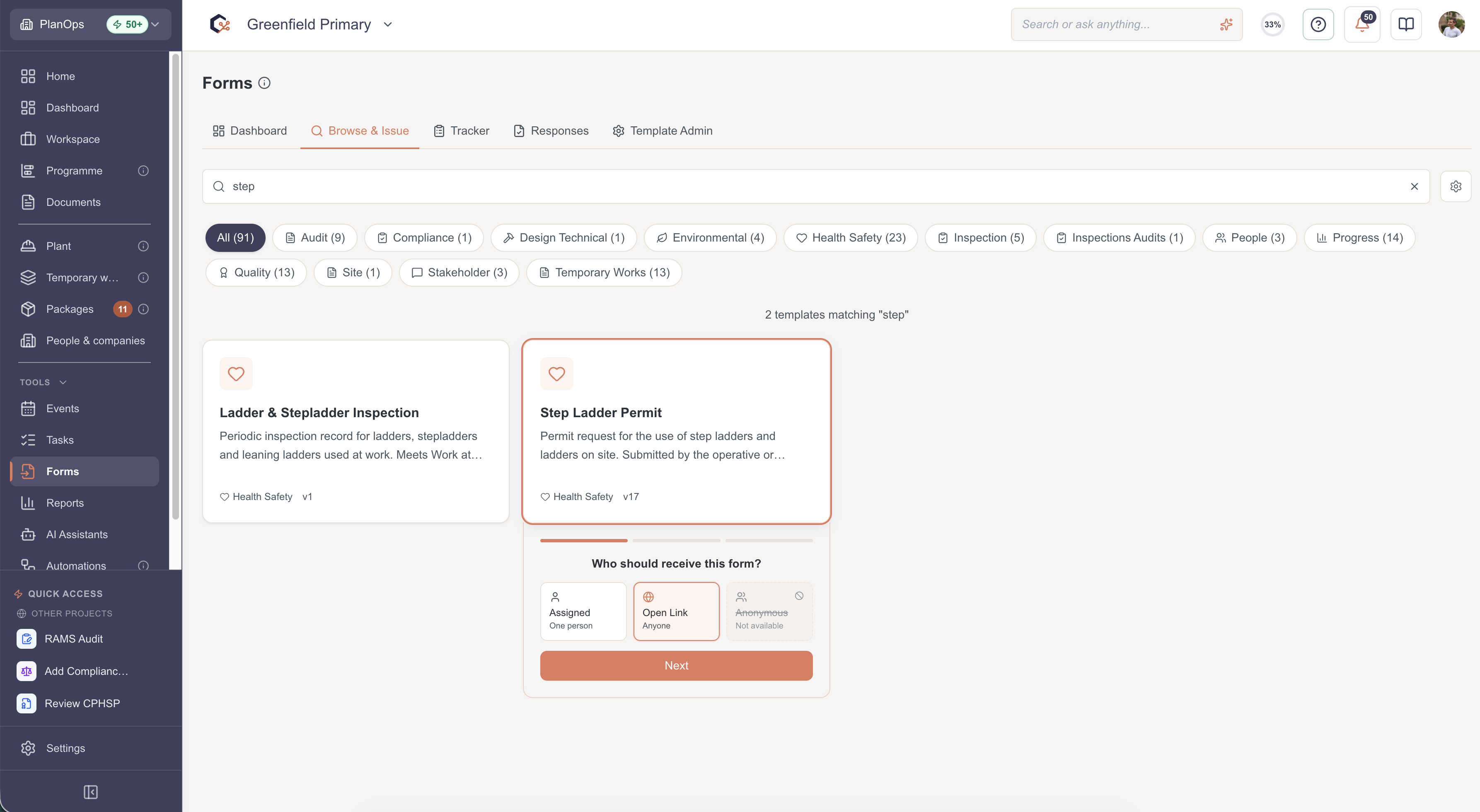Open Reports in the sidebar

(85, 503)
